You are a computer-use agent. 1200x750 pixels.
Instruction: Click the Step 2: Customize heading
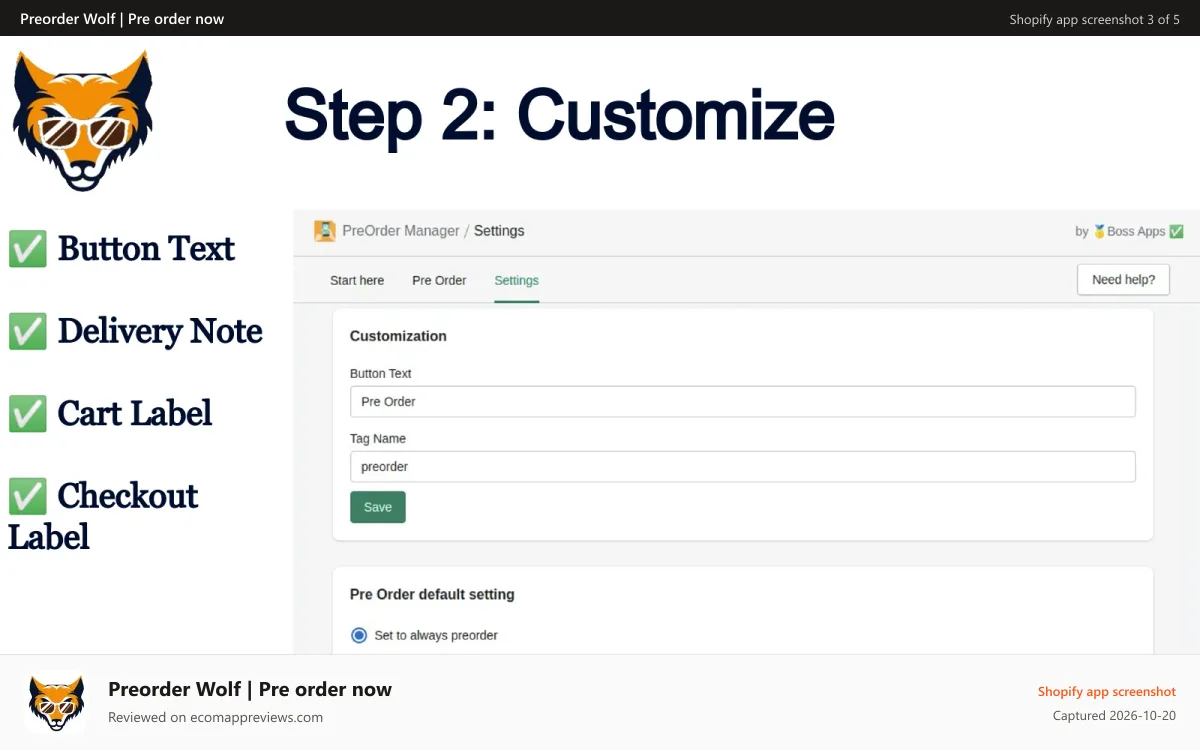coord(559,115)
